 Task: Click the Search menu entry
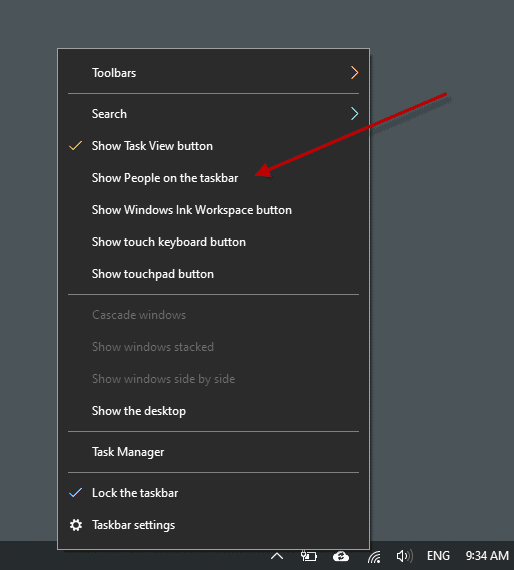[x=213, y=114]
